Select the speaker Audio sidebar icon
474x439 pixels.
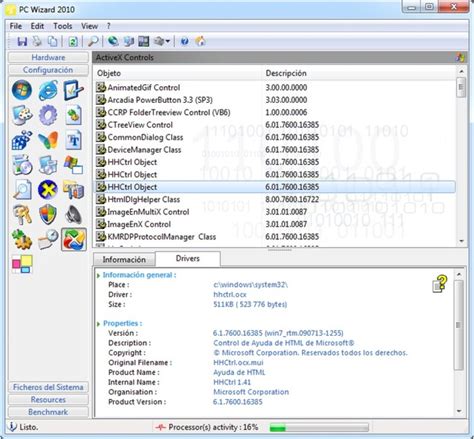(73, 215)
